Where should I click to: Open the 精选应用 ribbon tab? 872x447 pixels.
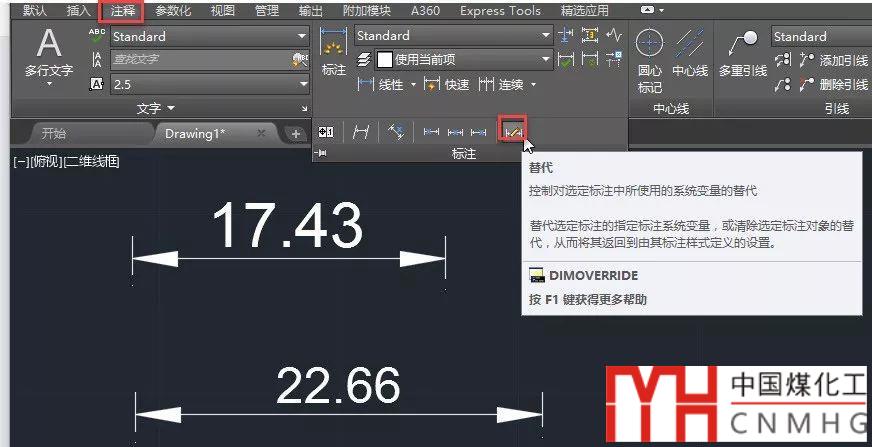pos(584,11)
